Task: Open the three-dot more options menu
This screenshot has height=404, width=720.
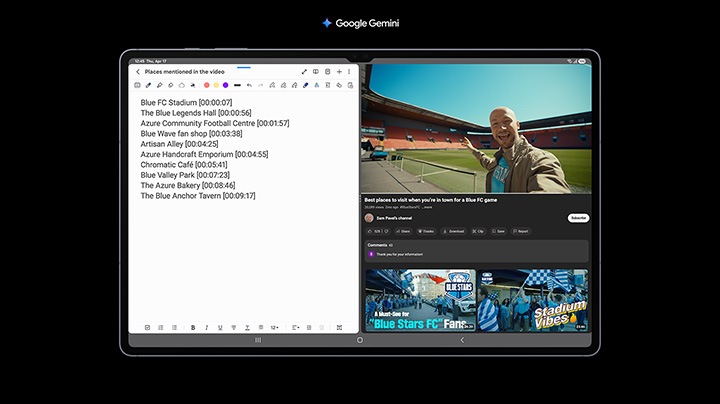Action: coord(349,72)
